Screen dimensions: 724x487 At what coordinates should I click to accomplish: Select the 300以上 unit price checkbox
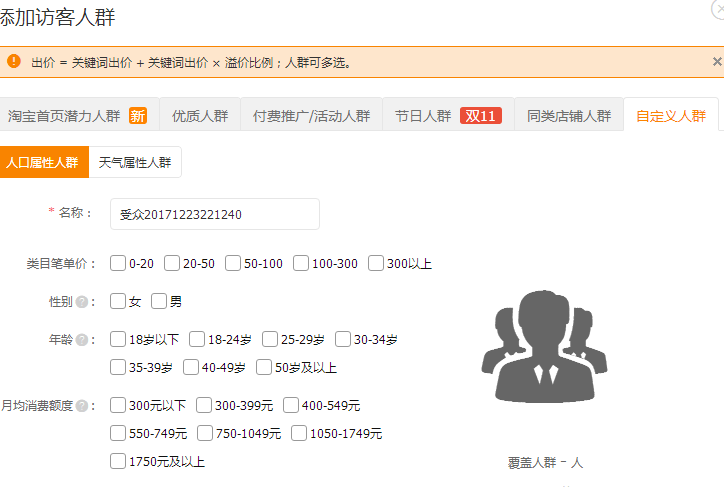[376, 264]
